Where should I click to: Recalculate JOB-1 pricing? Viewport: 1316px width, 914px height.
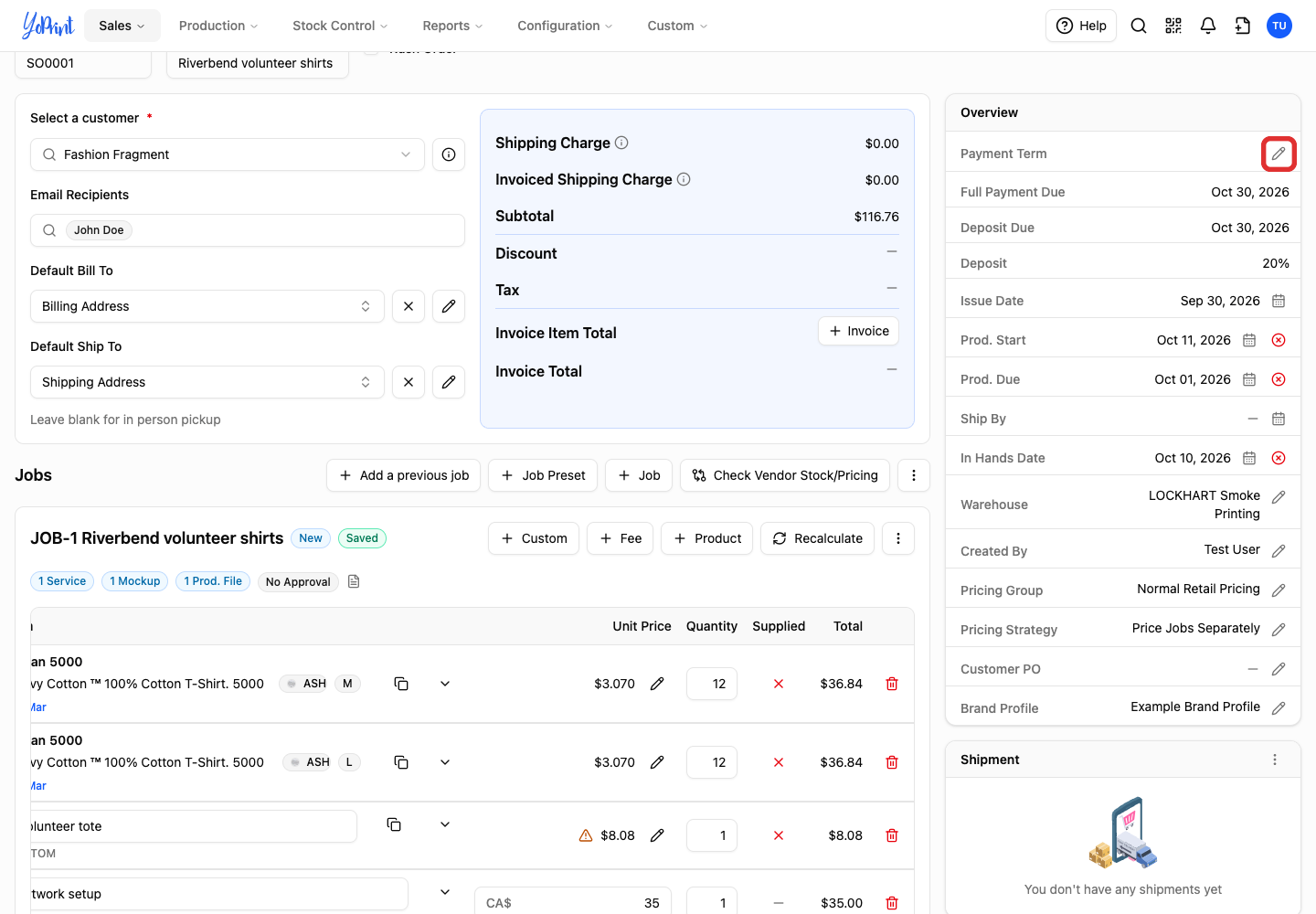[x=818, y=538]
